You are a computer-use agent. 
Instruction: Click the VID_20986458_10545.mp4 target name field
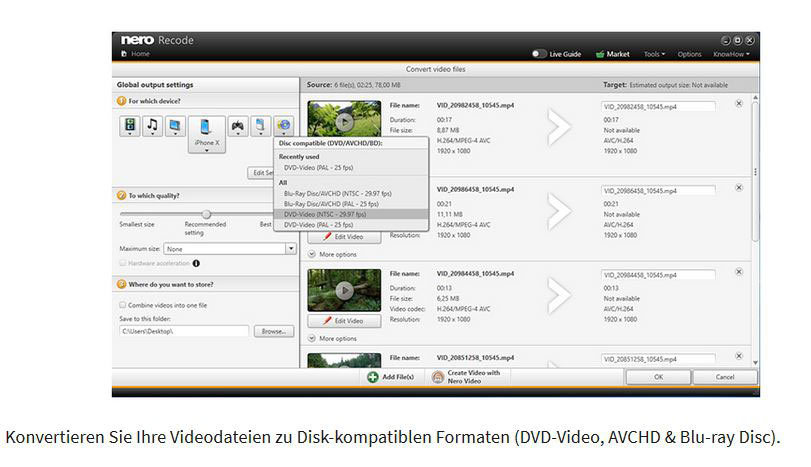pyautogui.click(x=658, y=191)
